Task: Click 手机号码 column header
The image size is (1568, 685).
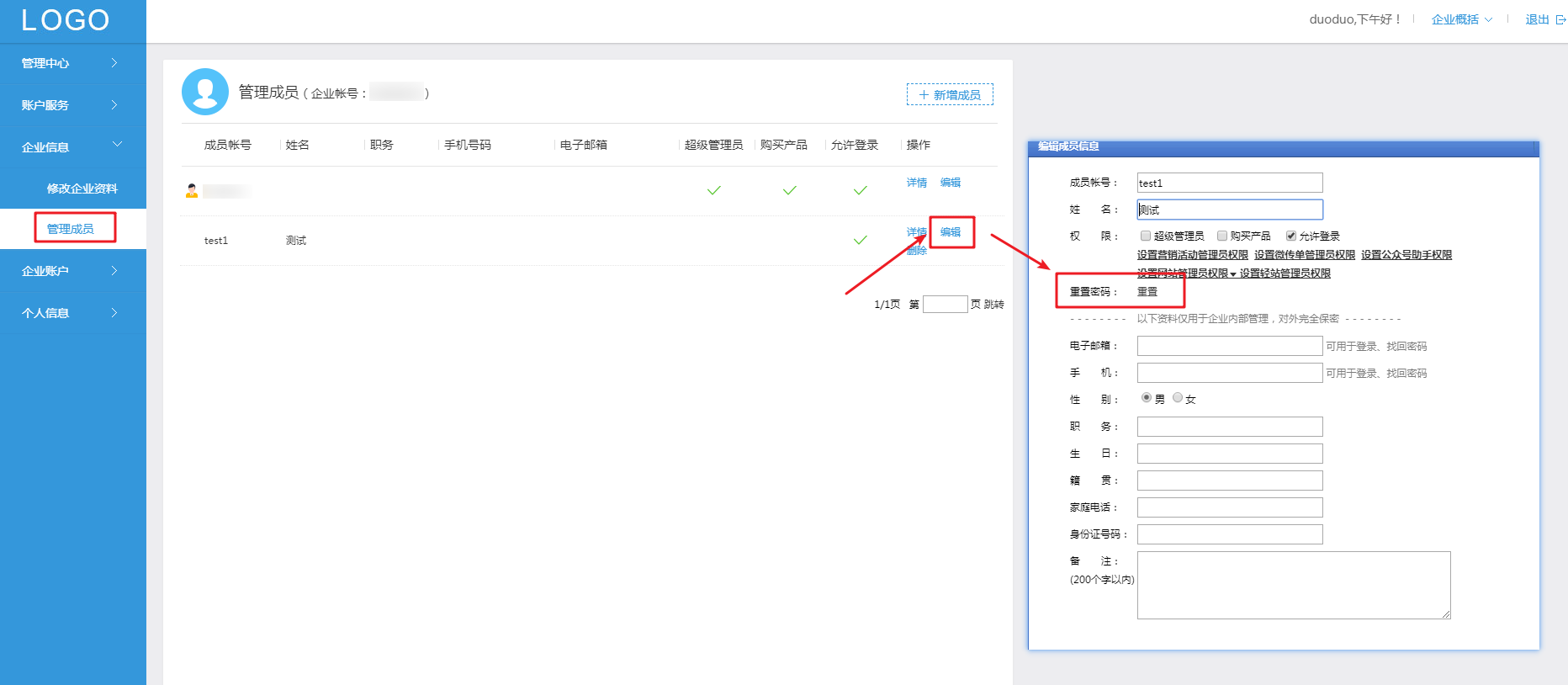Action: pyautogui.click(x=468, y=145)
